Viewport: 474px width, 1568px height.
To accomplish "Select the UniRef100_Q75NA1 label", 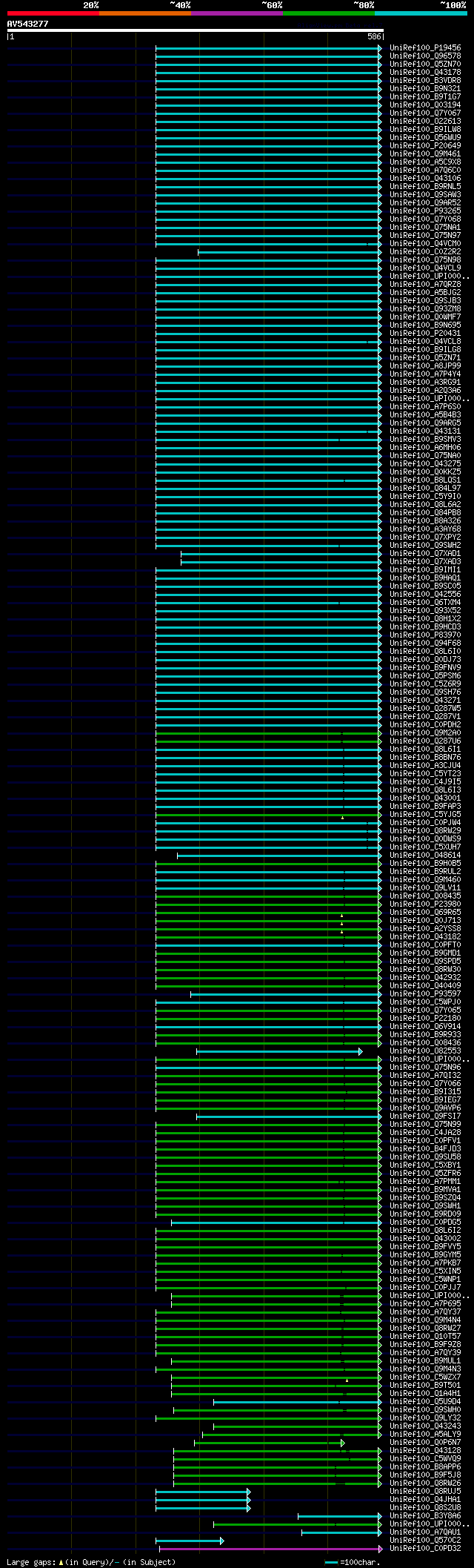I will coord(425,227).
